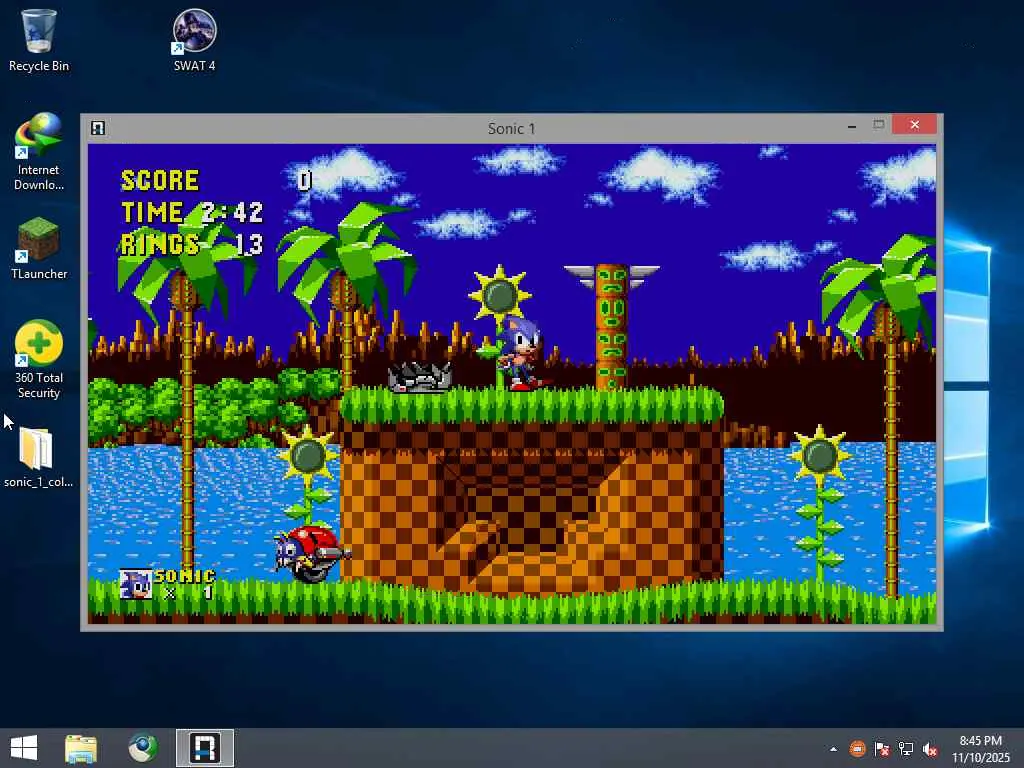
Task: Open the Recycle Bin desktop icon
Action: click(39, 40)
